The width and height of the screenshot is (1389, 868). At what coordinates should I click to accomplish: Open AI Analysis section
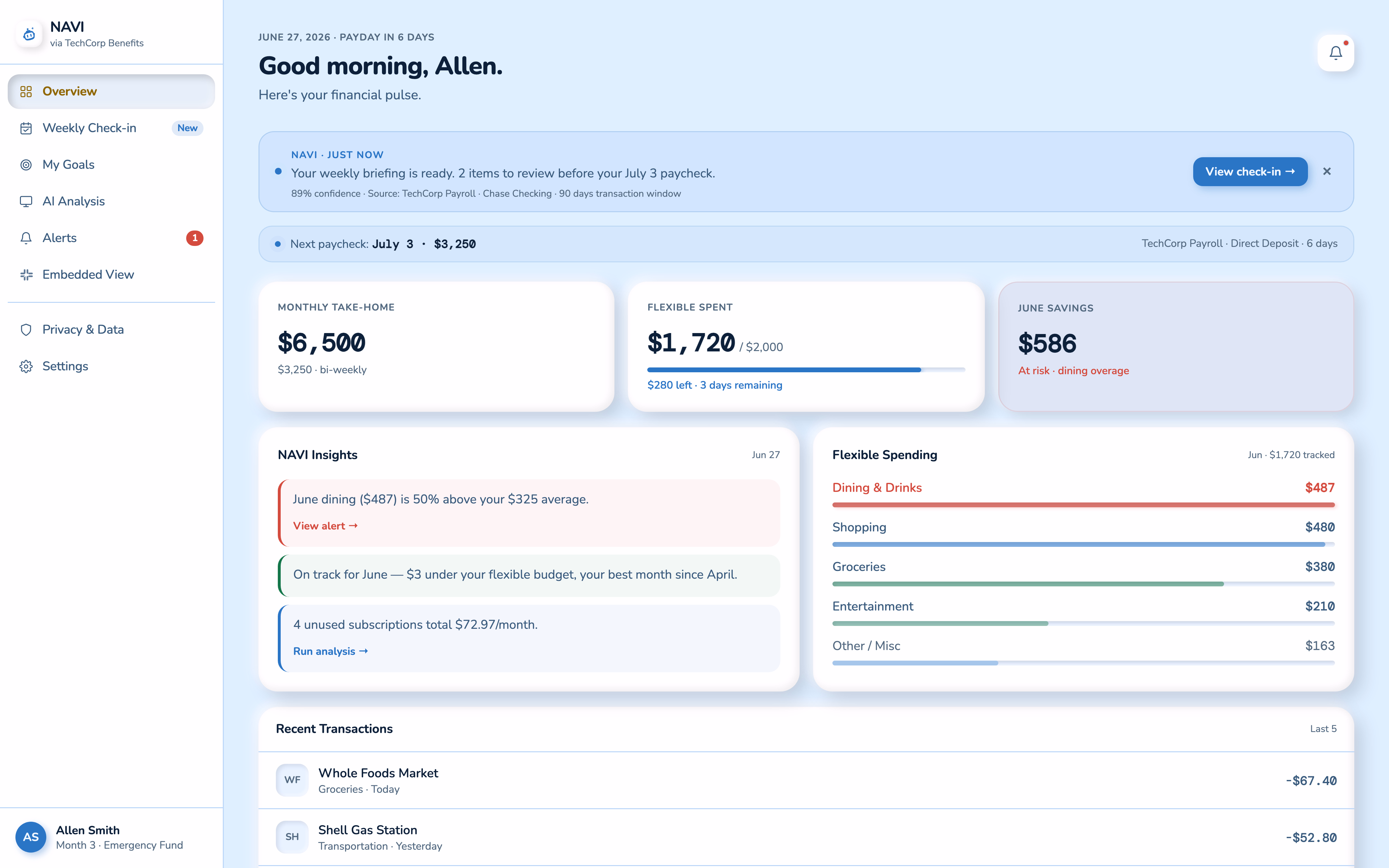[x=111, y=202]
